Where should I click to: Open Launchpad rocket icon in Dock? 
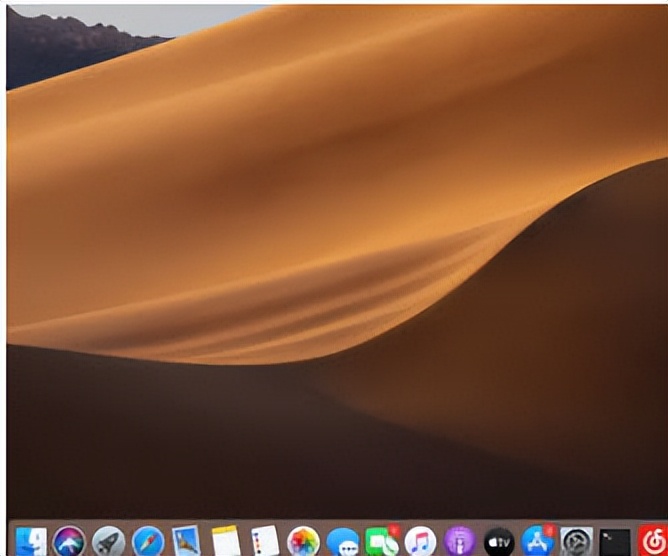108,542
